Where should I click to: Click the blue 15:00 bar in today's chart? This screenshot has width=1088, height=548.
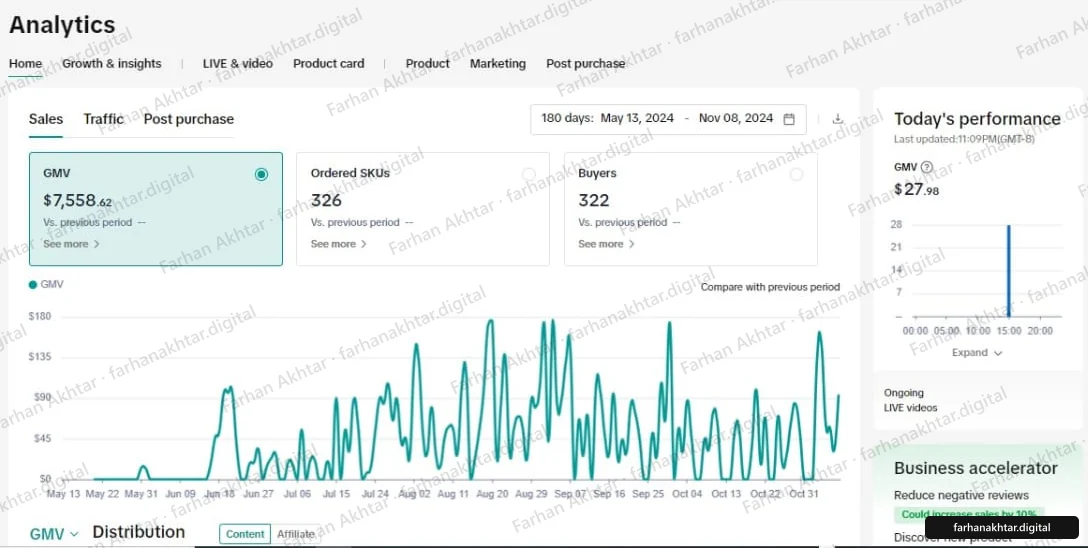pyautogui.click(x=1008, y=271)
